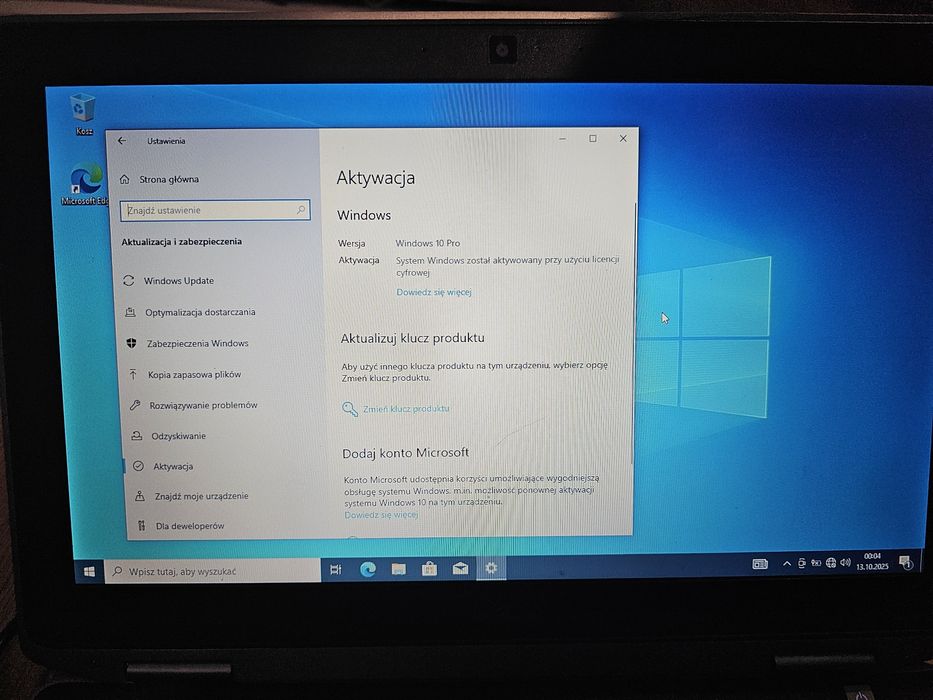933x700 pixels.
Task: Click the settings window vertical scrollbar
Action: [x=633, y=333]
